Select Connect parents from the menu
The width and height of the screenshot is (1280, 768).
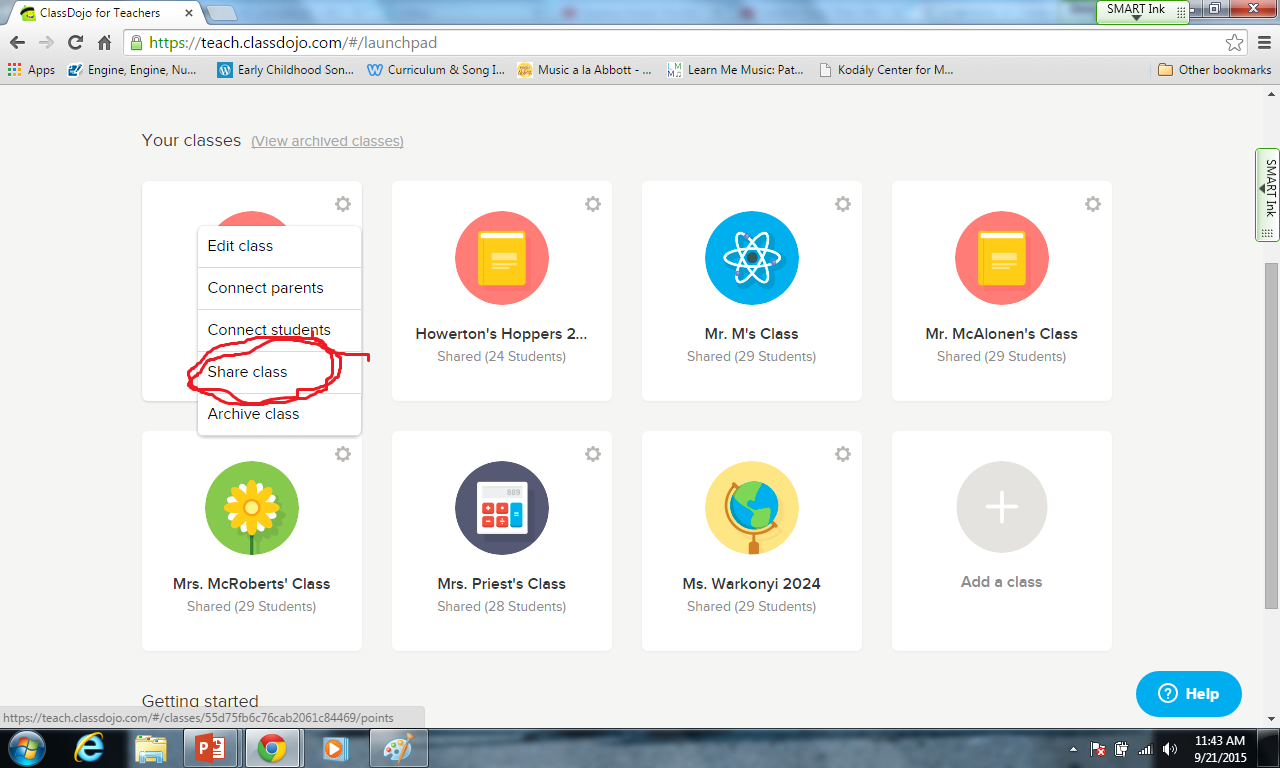pos(279,288)
